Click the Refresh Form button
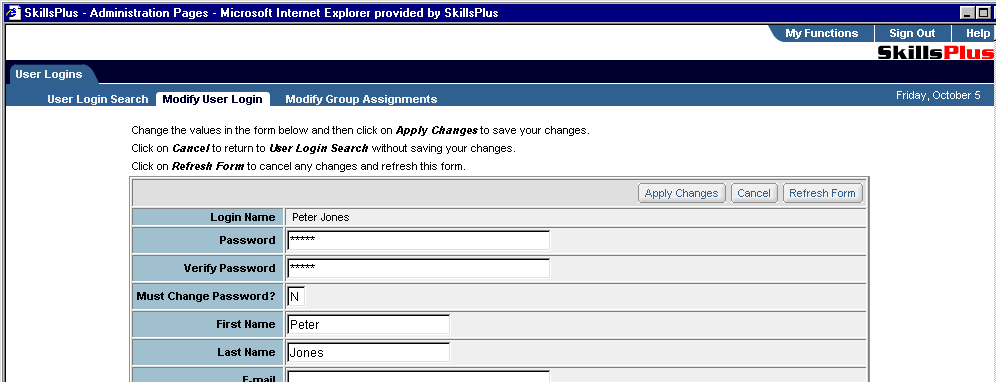The height and width of the screenshot is (382, 996). coord(822,193)
